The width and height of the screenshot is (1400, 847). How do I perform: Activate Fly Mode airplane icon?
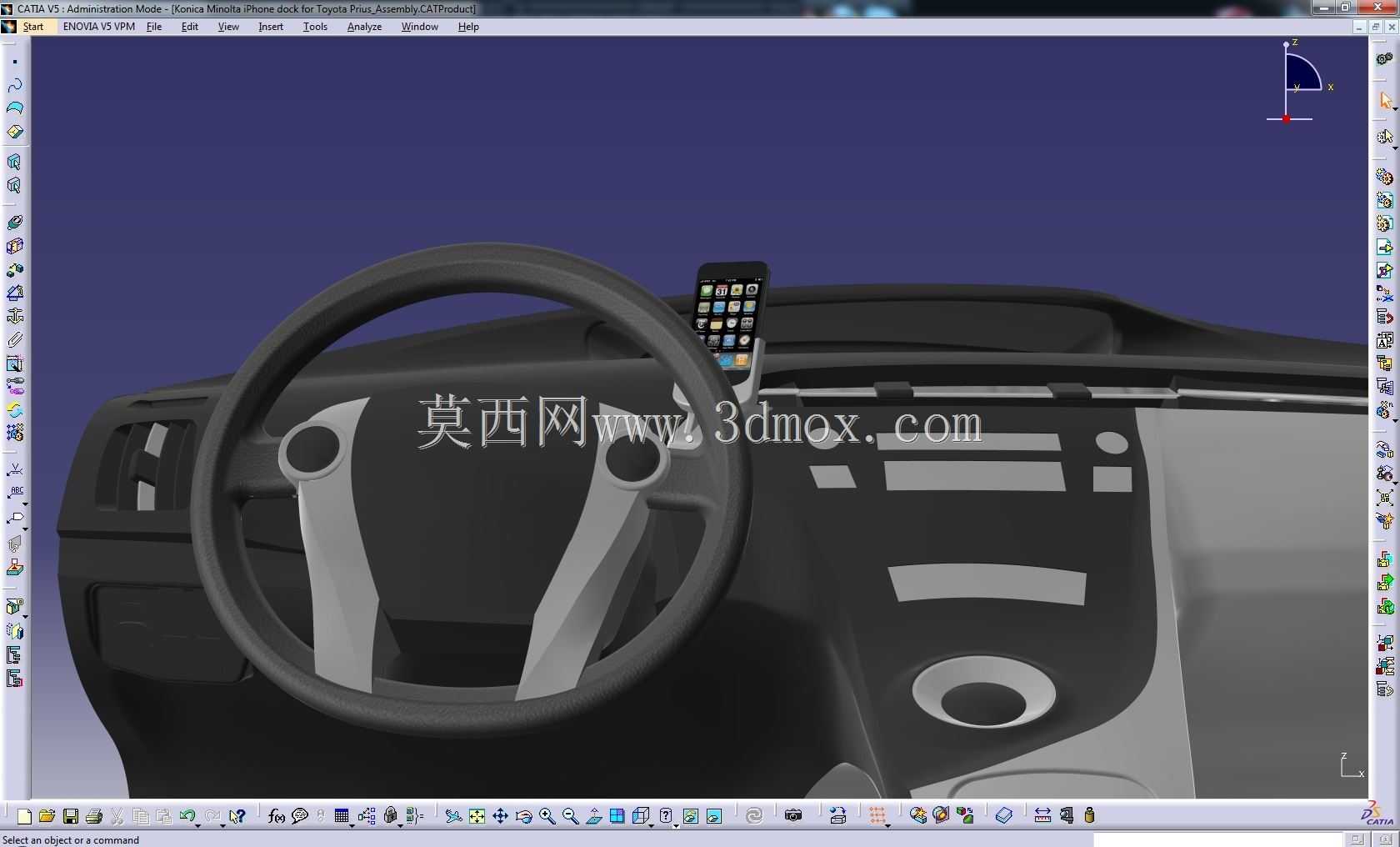[453, 816]
